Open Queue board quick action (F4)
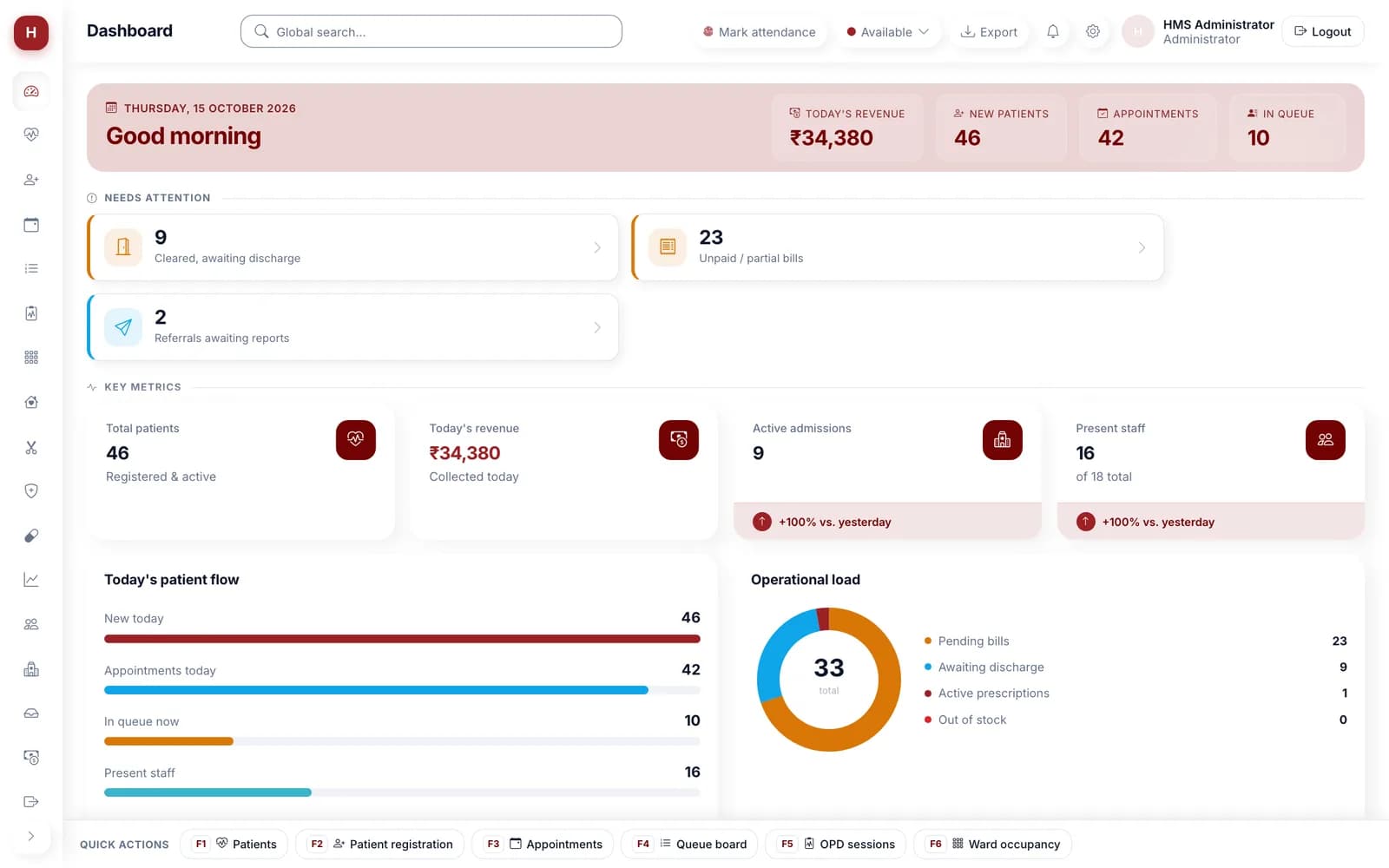This screenshot has height=868, width=1389. point(689,844)
